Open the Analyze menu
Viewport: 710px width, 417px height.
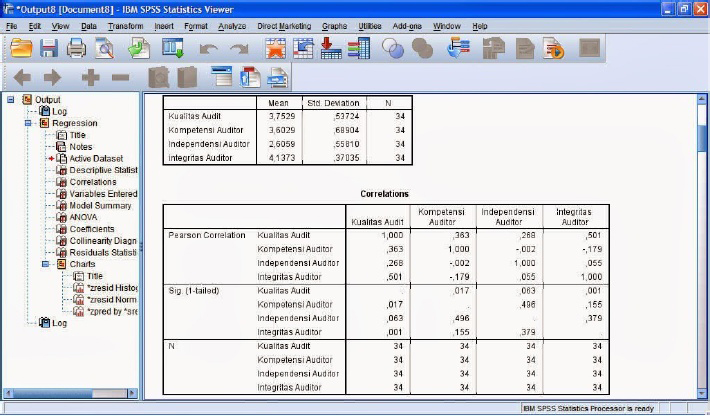pyautogui.click(x=231, y=25)
